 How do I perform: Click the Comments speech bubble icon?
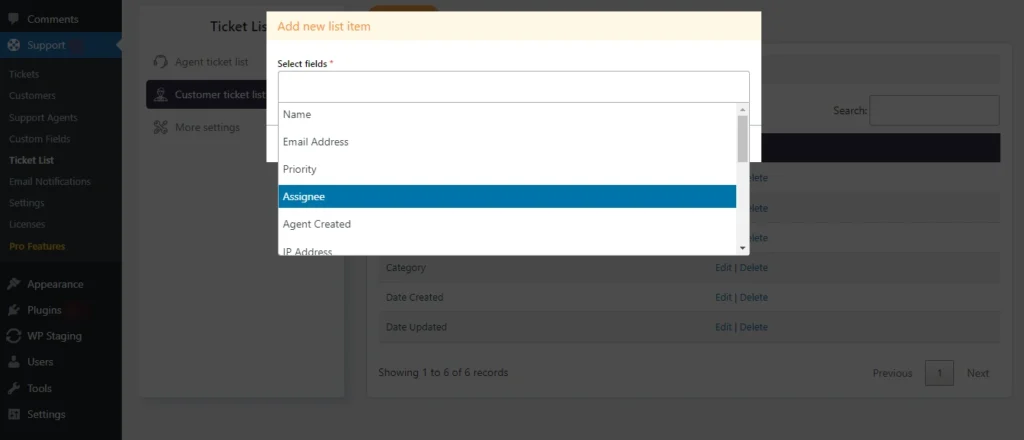pos(13,19)
